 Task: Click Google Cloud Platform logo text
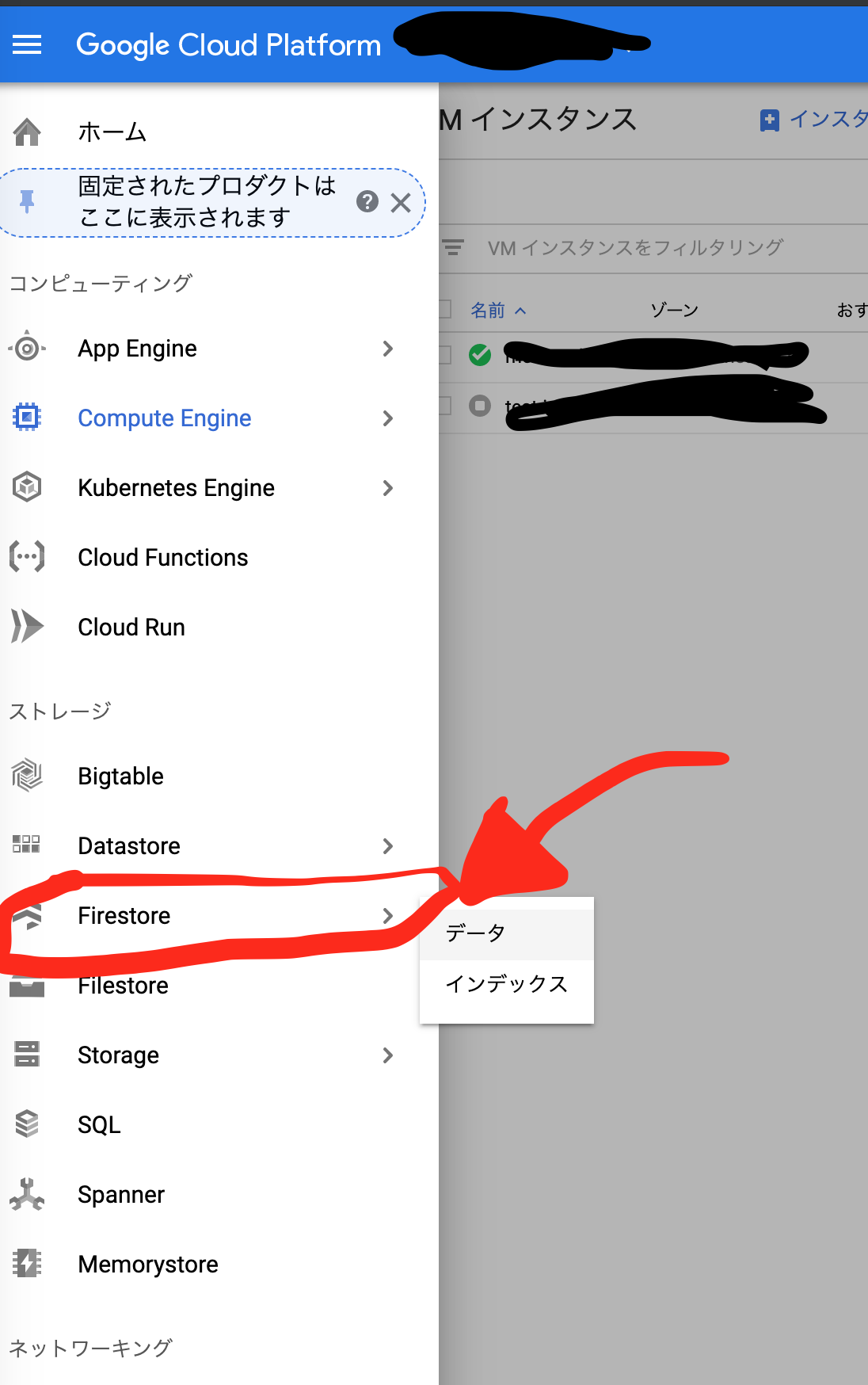point(228,45)
